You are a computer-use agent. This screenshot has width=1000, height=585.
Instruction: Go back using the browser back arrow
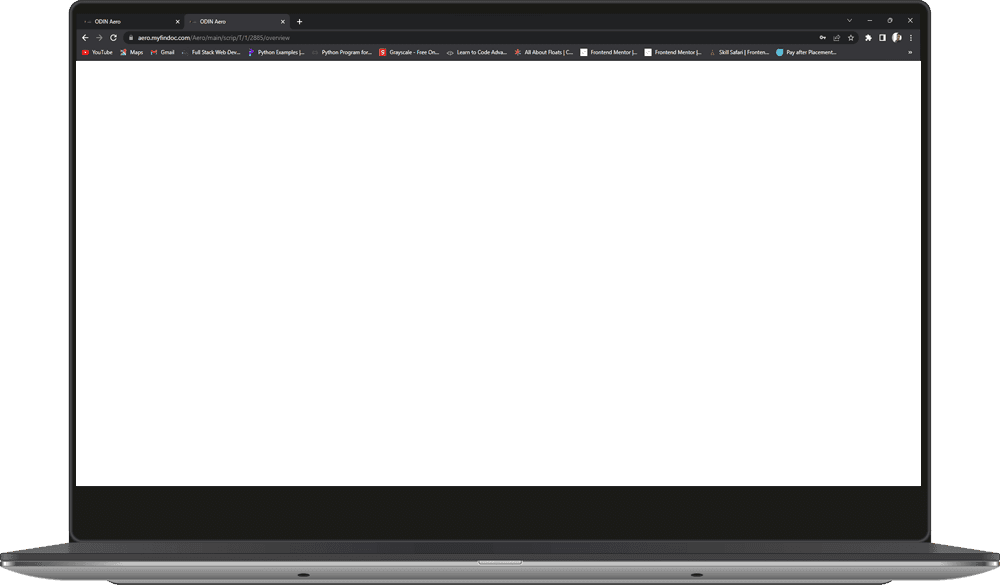(x=85, y=38)
